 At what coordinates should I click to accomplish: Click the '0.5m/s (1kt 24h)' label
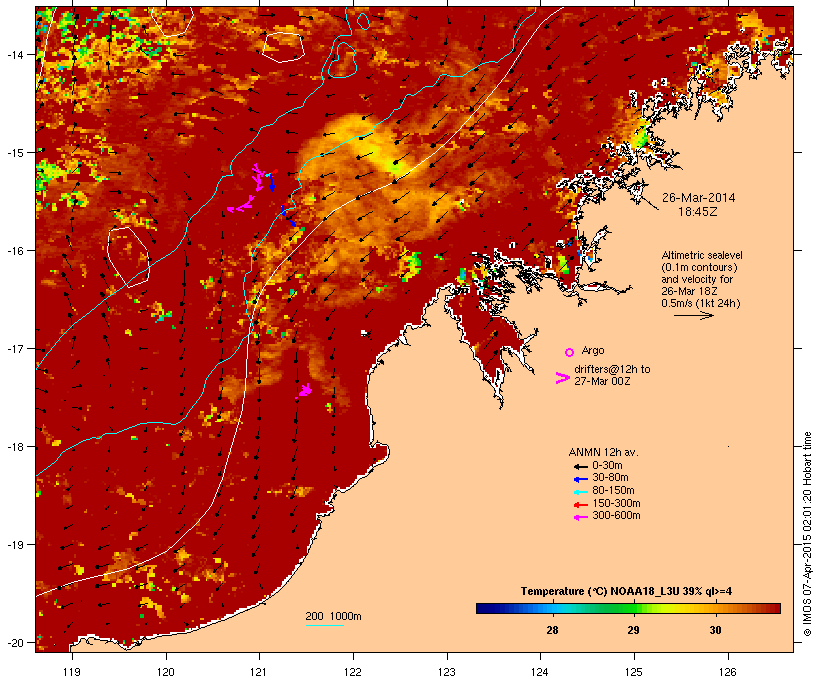pyautogui.click(x=701, y=303)
